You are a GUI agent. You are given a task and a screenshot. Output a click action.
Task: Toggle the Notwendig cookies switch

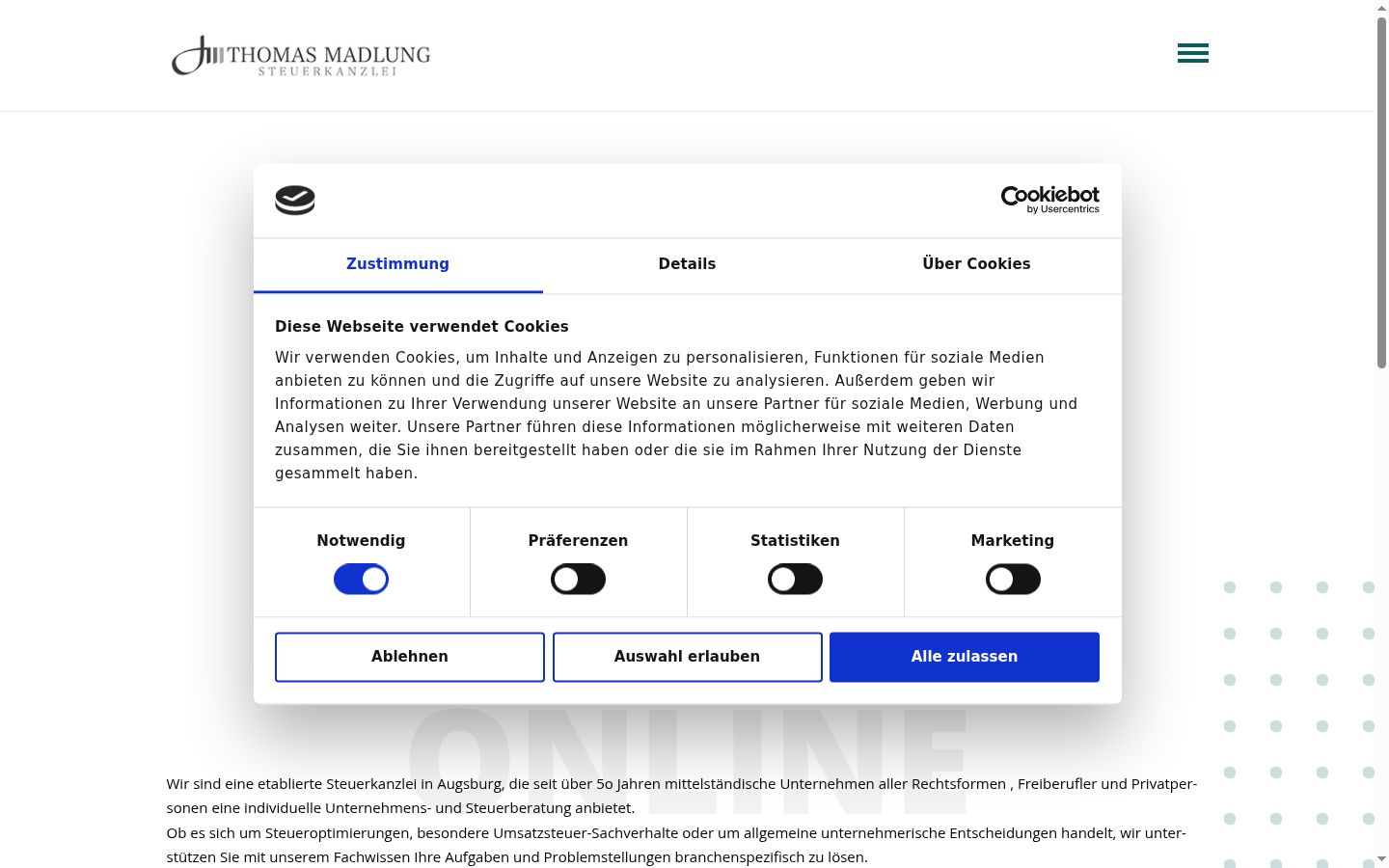pos(361,580)
